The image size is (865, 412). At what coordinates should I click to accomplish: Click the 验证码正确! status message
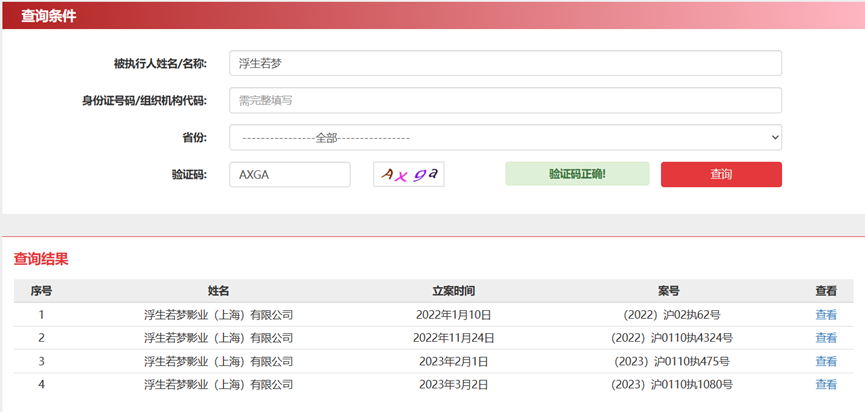click(577, 174)
